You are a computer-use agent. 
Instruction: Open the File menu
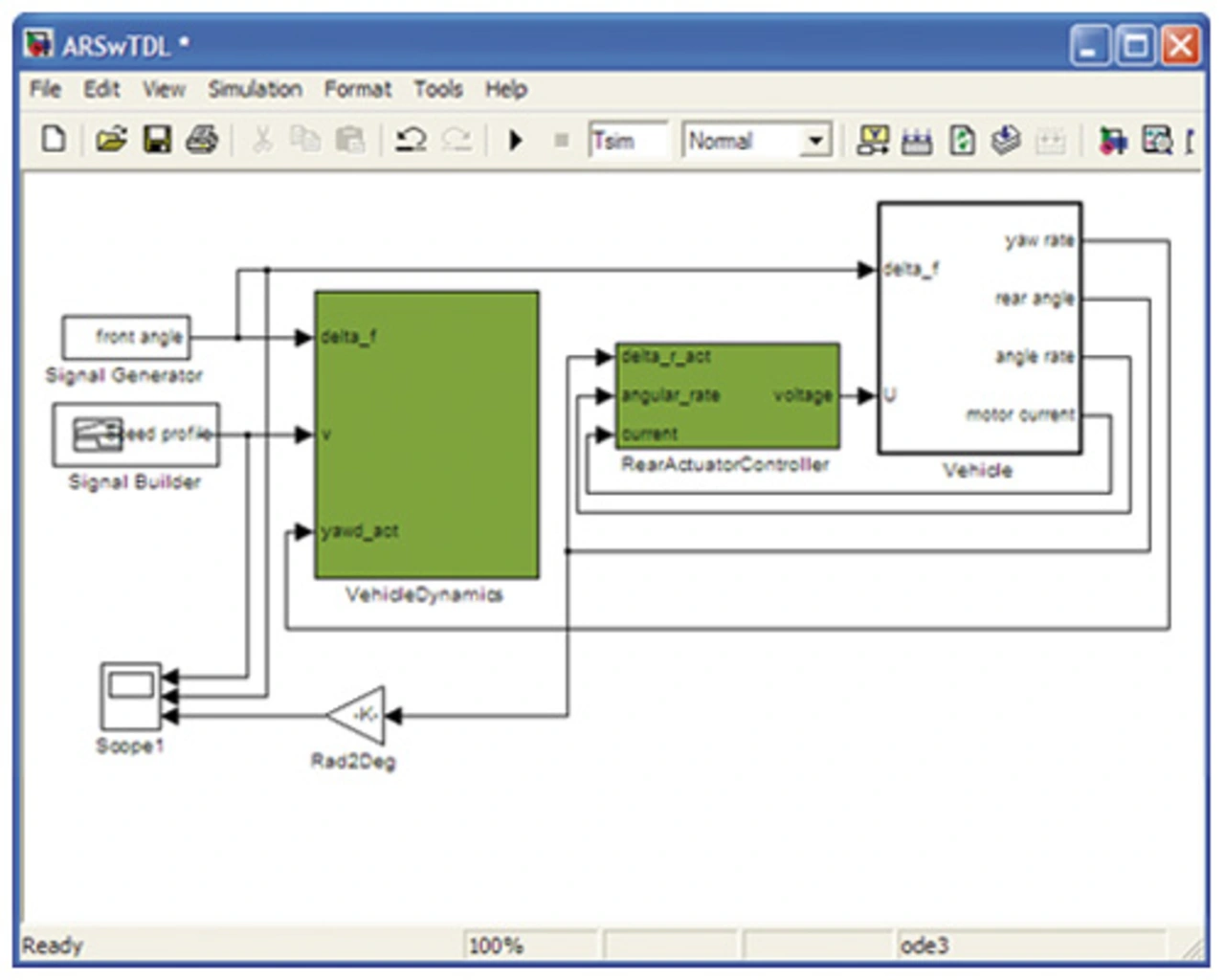click(45, 89)
